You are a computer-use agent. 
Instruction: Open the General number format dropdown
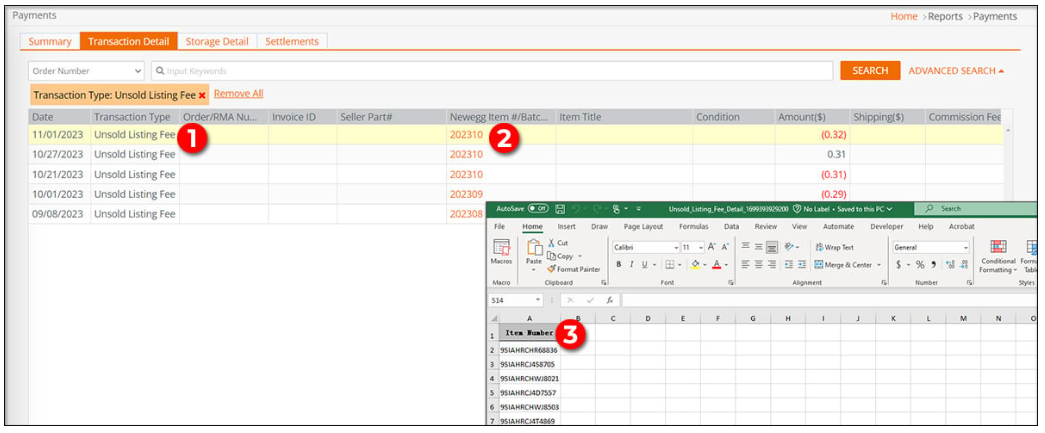click(x=966, y=247)
